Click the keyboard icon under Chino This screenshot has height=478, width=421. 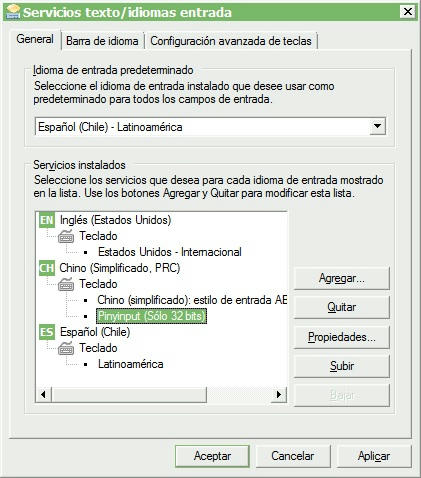pyautogui.click(x=66, y=284)
